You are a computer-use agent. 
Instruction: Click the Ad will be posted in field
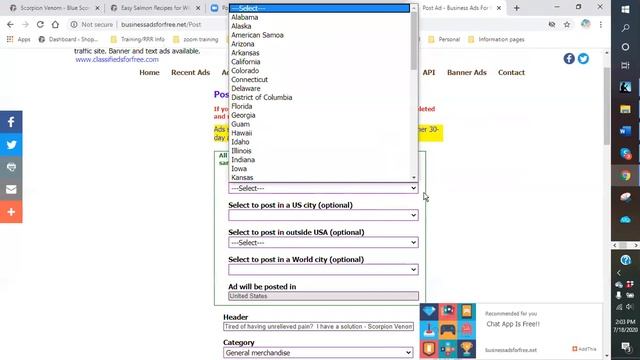(323, 296)
